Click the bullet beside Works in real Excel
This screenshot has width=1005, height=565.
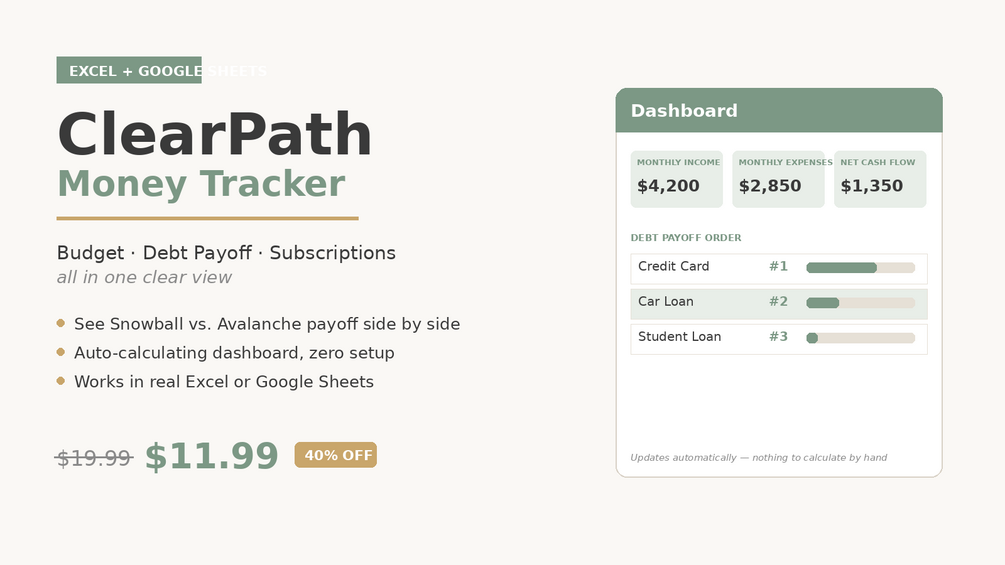pyautogui.click(x=61, y=381)
